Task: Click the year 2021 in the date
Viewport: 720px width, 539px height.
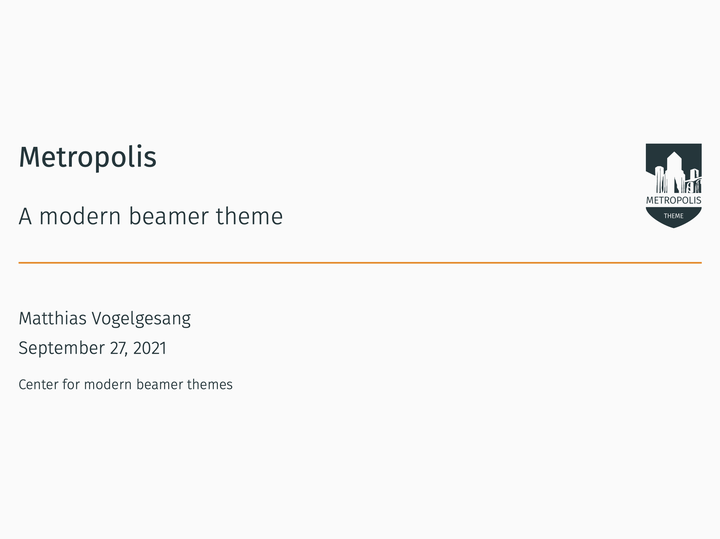Action: [149, 349]
